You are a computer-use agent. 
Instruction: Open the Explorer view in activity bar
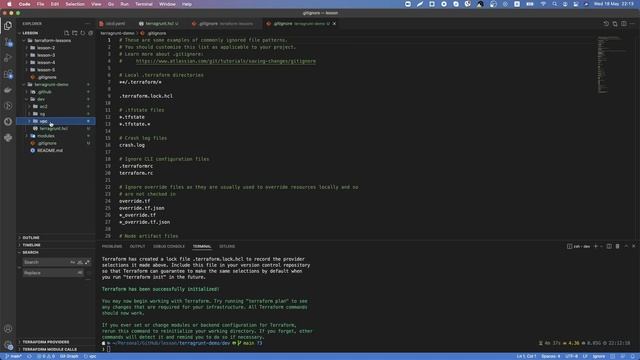(x=8, y=26)
